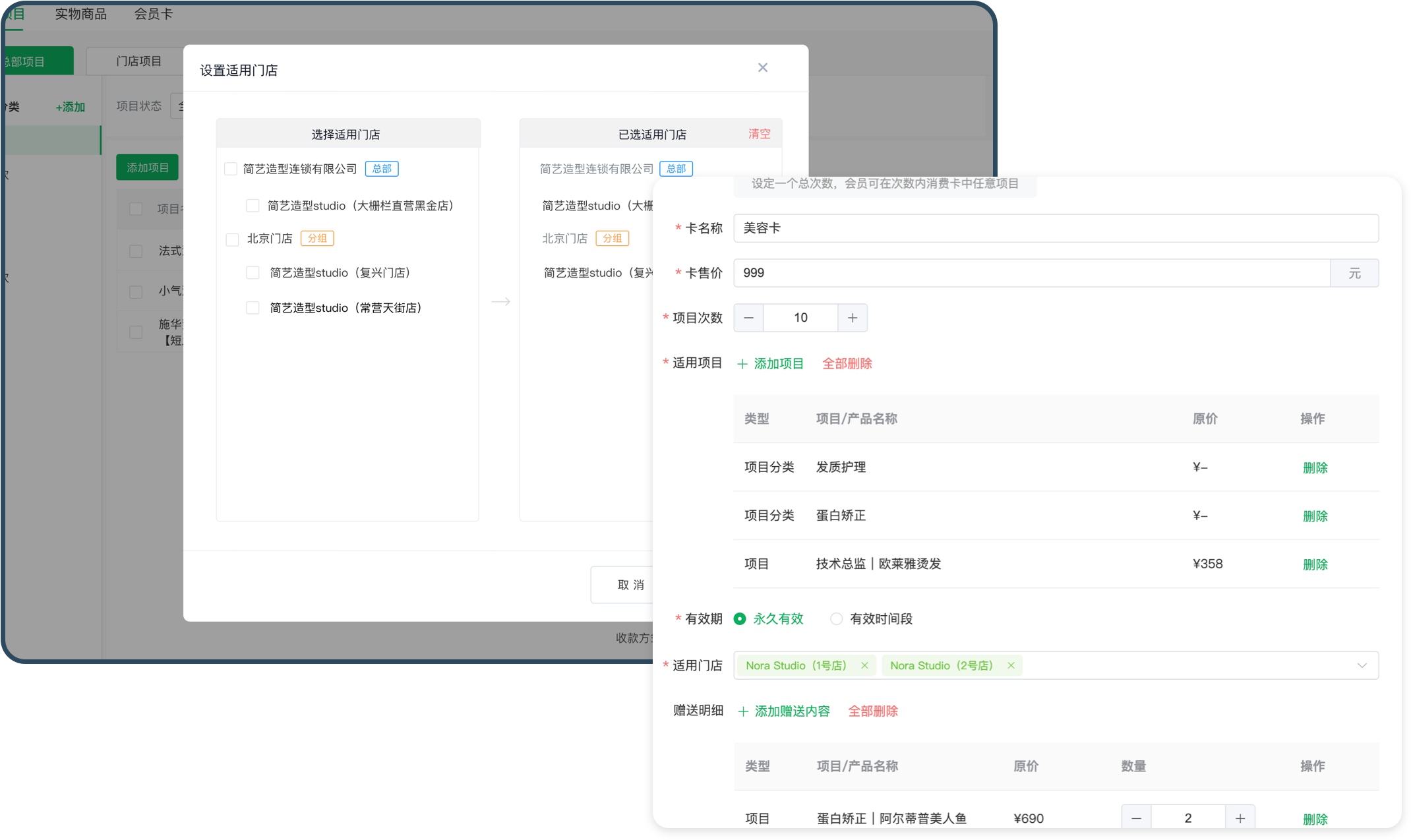Expand the 适用门店 dropdown arrow
This screenshot has width=1411, height=840.
pyautogui.click(x=1362, y=665)
